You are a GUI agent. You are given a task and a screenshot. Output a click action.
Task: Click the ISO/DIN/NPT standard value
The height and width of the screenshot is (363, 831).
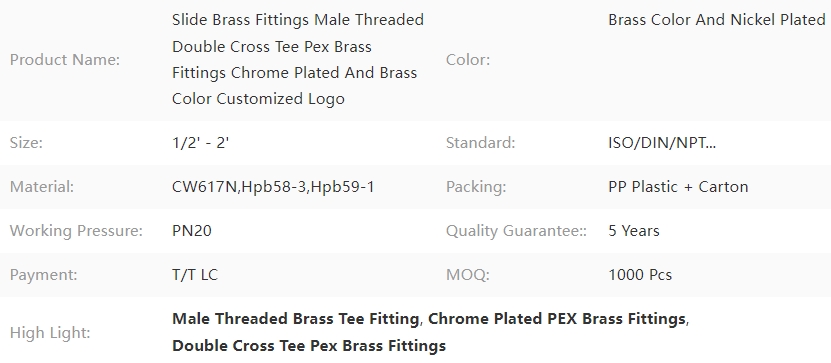662,143
